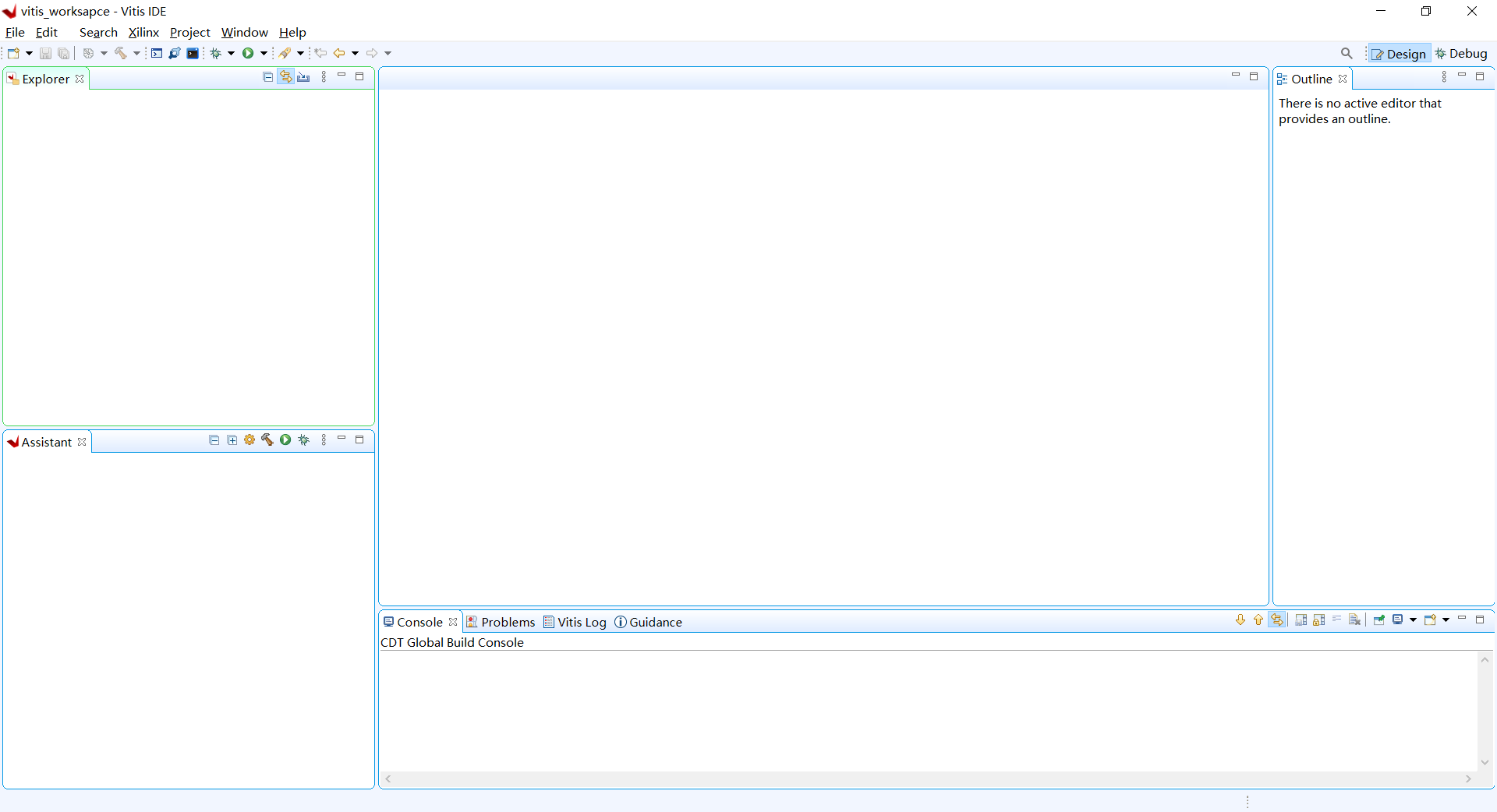
Task: Open the Edit menu
Action: (x=47, y=32)
